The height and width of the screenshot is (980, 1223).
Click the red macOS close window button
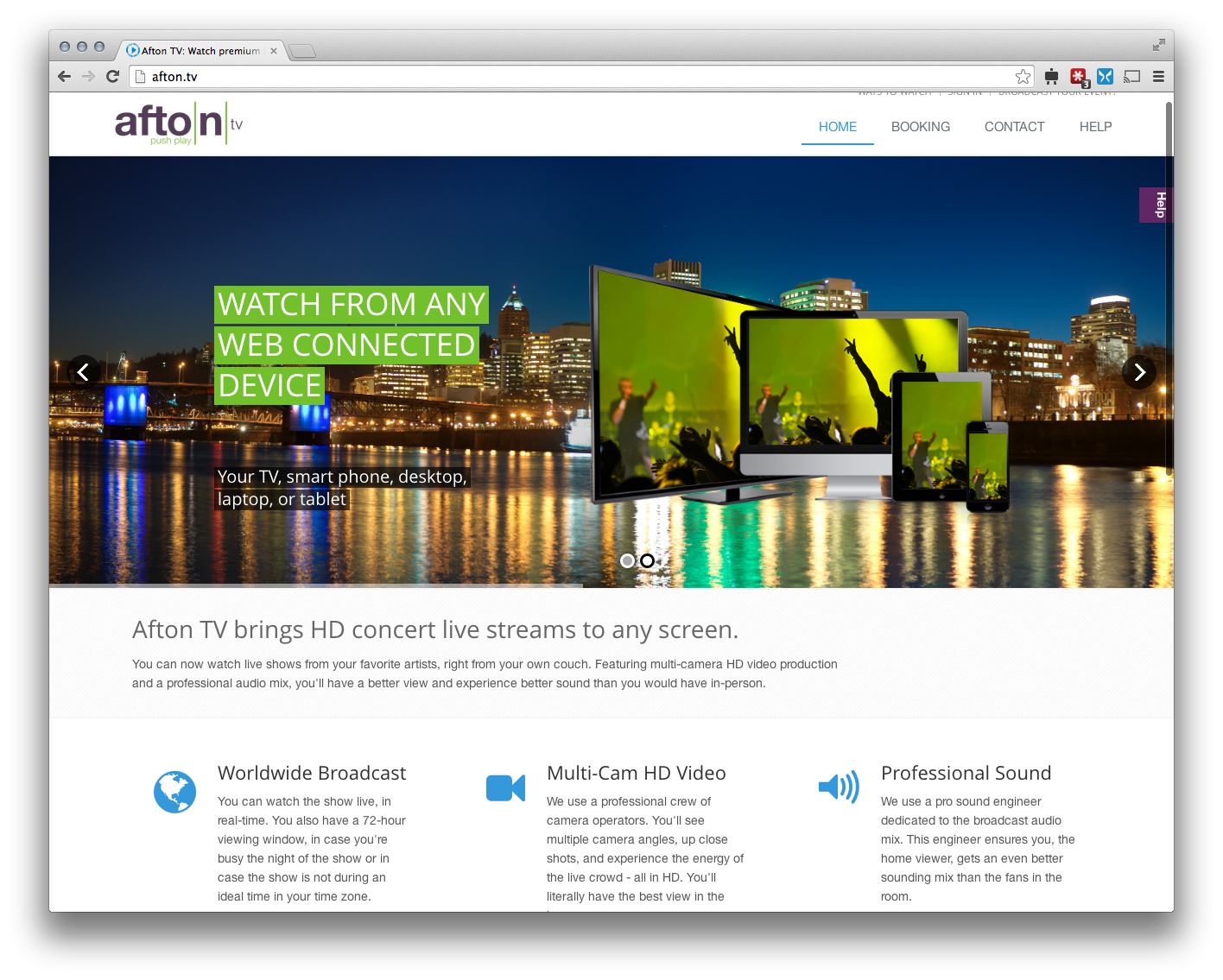65,47
